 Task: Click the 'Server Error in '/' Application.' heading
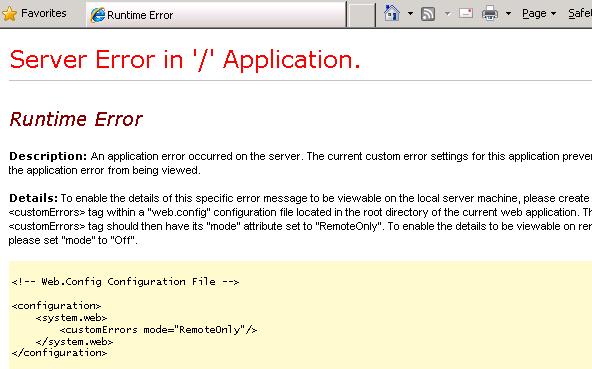pyautogui.click(x=185, y=60)
